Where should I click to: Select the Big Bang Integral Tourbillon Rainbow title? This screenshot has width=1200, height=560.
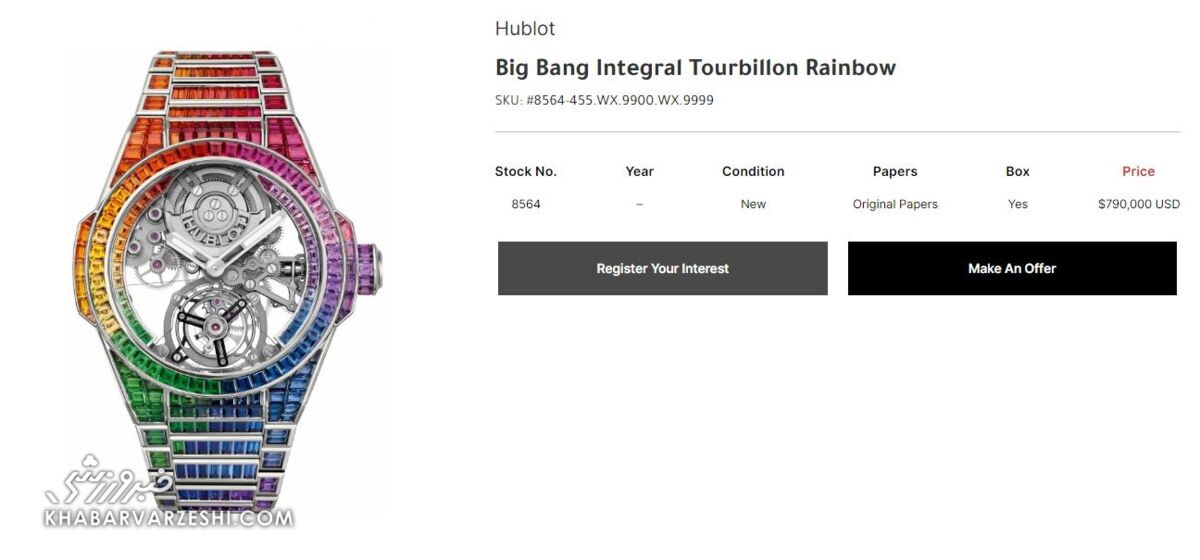tap(695, 68)
